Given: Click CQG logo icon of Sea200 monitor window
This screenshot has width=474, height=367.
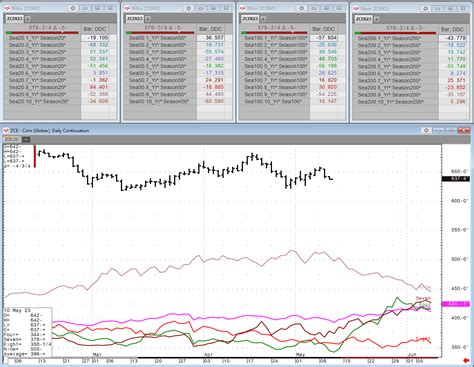Looking at the screenshot, I should tap(357, 8).
